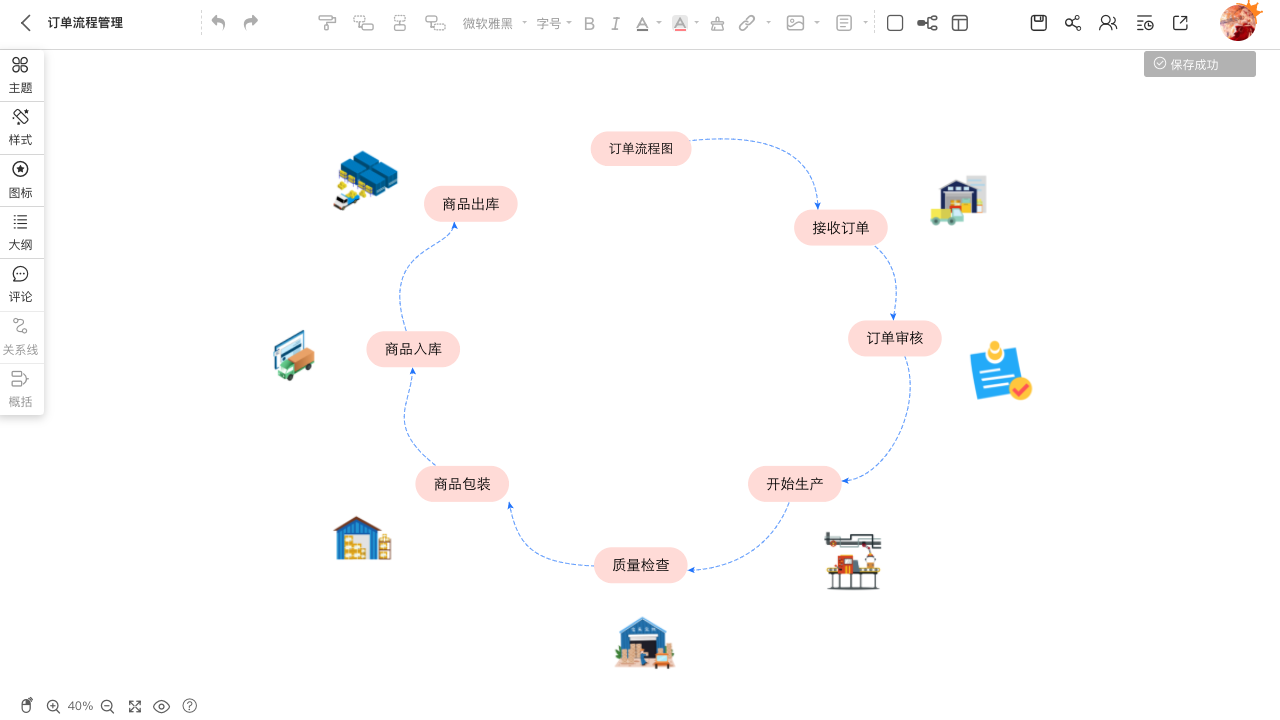Insert a hyperlink using the link icon

749,22
